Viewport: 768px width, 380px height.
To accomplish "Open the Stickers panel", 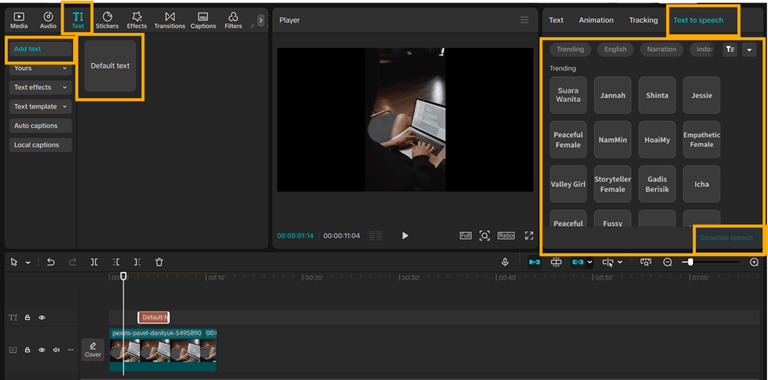I will click(x=107, y=21).
